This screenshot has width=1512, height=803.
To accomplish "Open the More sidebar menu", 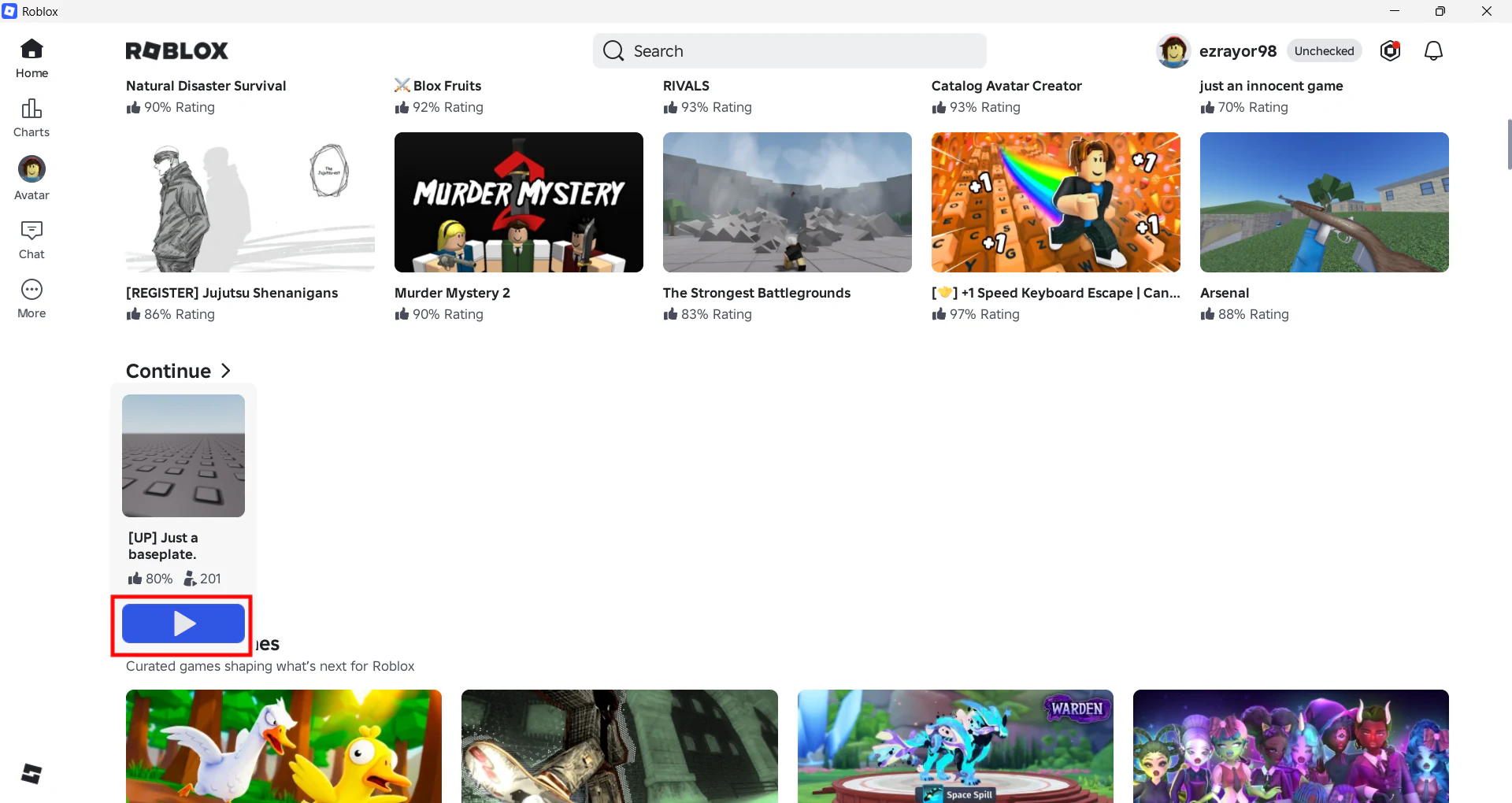I will pyautogui.click(x=31, y=298).
